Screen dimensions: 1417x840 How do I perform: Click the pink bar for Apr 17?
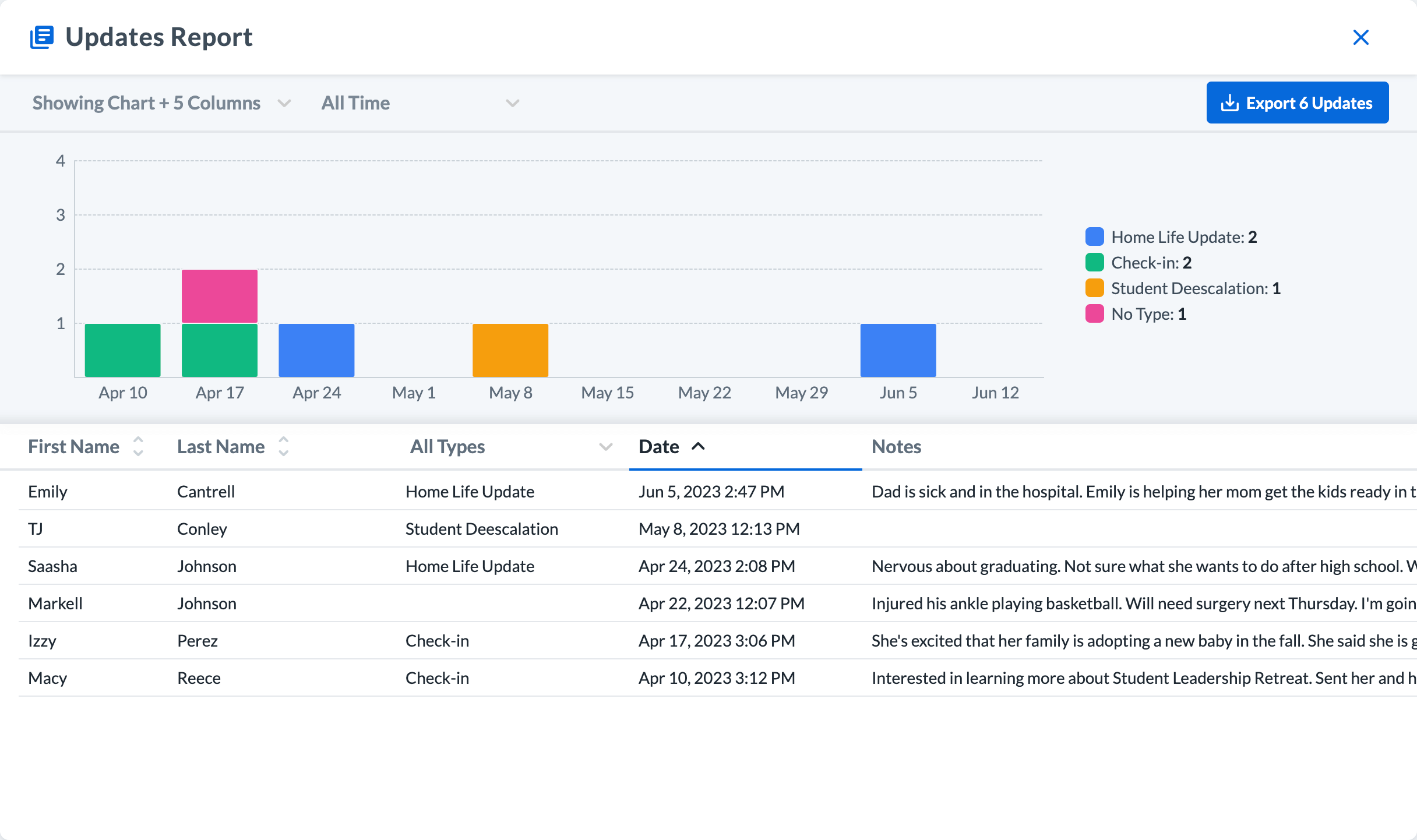[220, 296]
